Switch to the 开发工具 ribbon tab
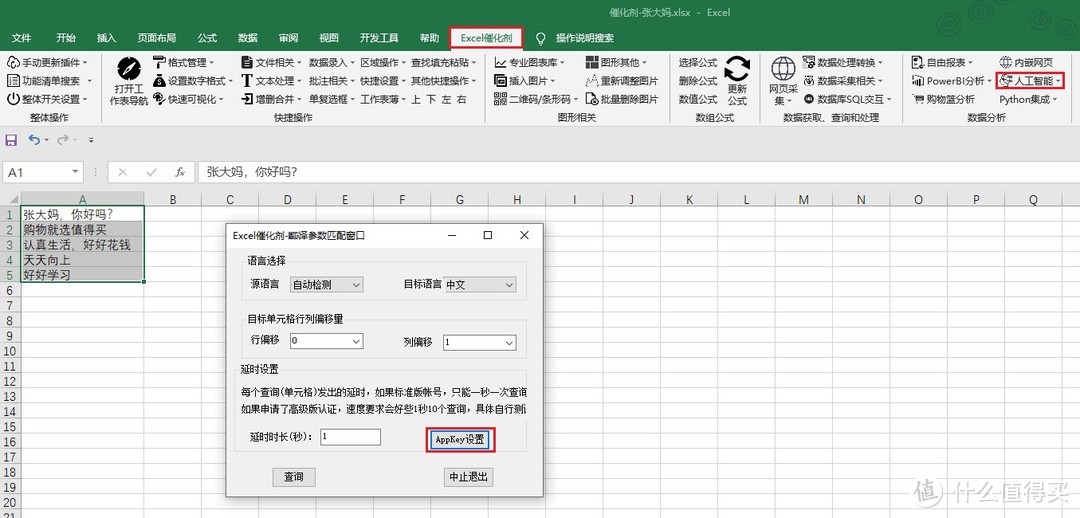1080x518 pixels. [379, 38]
